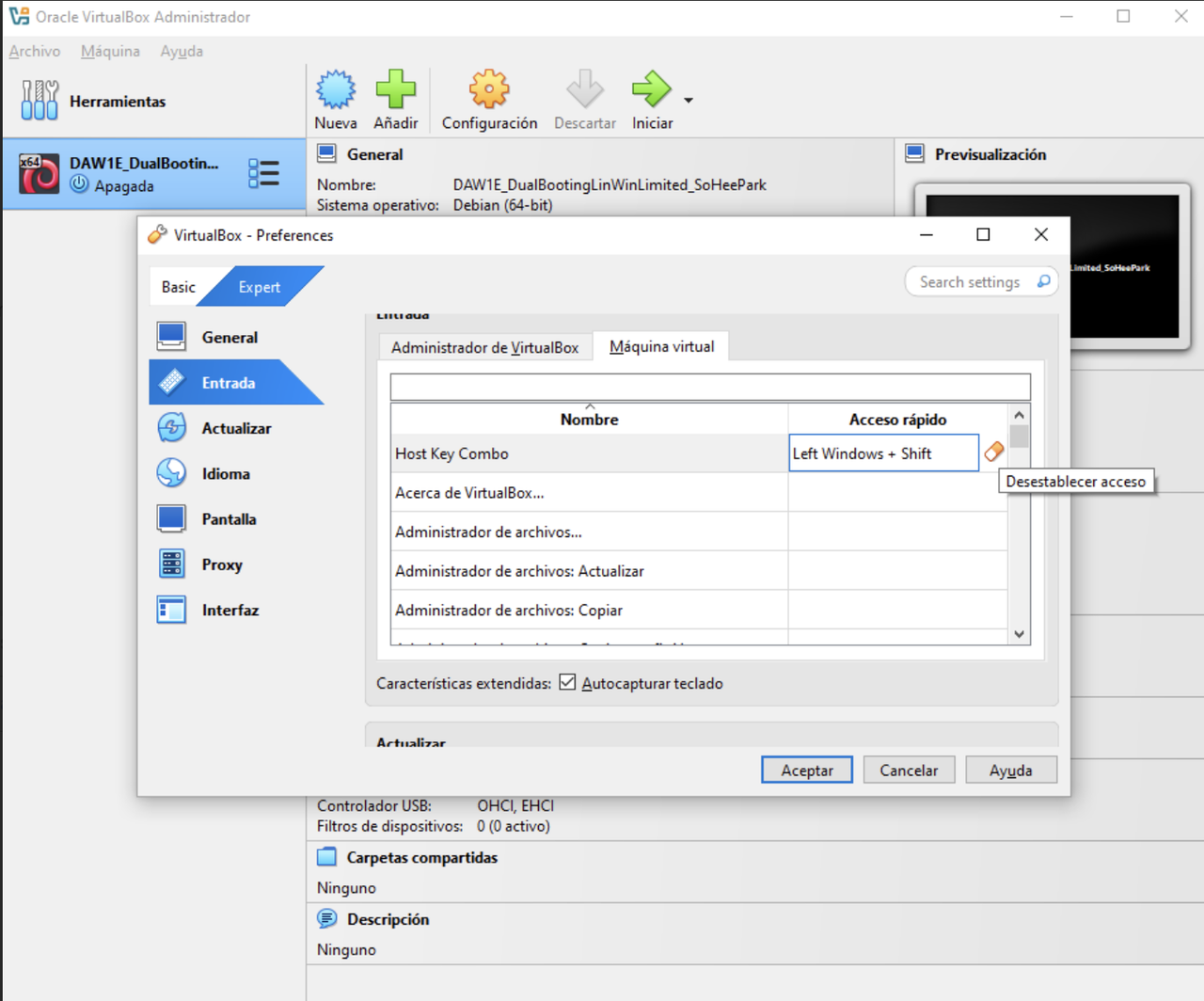Open the VM options menu beside DAW1E
Viewport: 1204px width, 1001px height.
(265, 173)
